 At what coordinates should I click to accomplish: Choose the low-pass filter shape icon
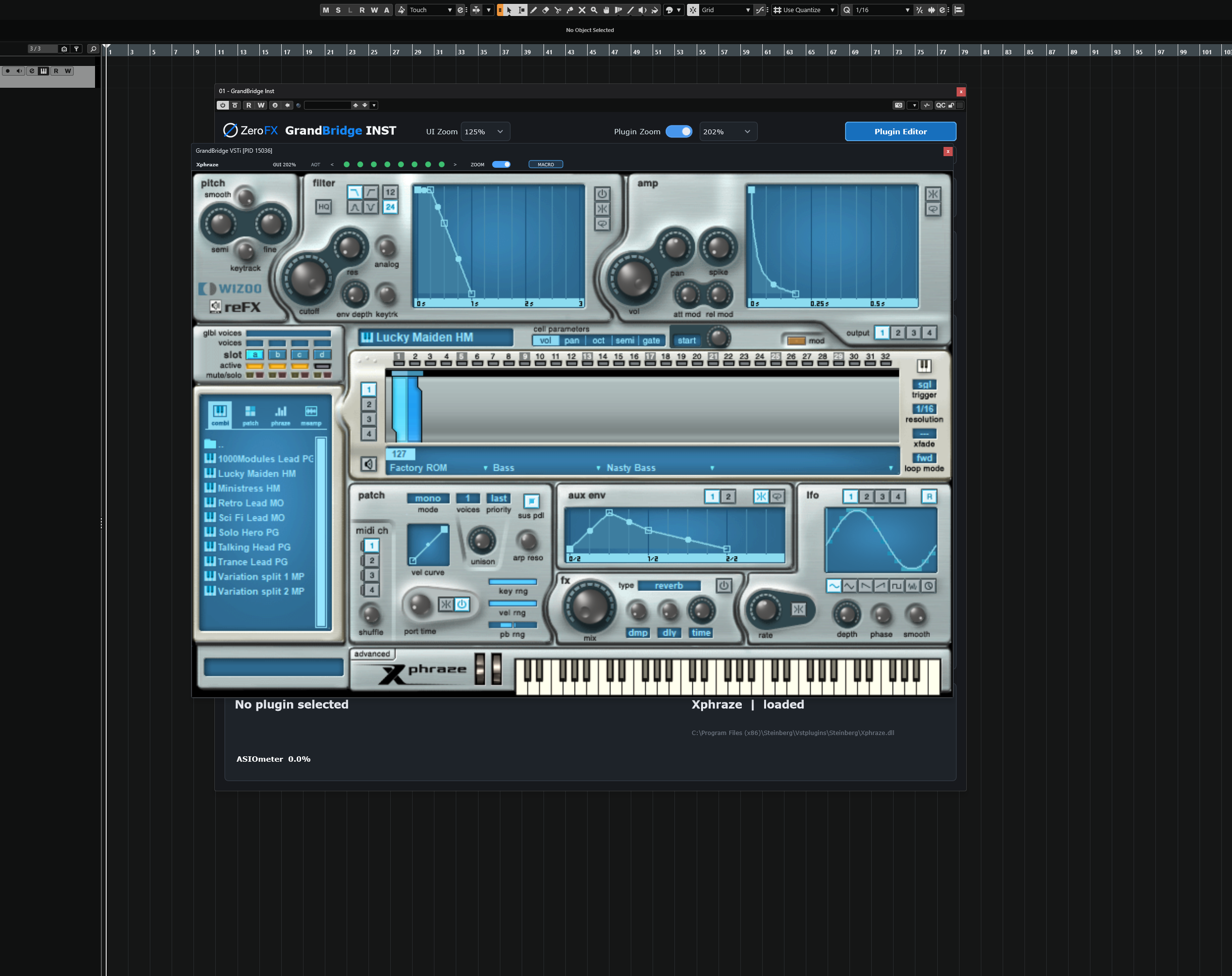[355, 192]
